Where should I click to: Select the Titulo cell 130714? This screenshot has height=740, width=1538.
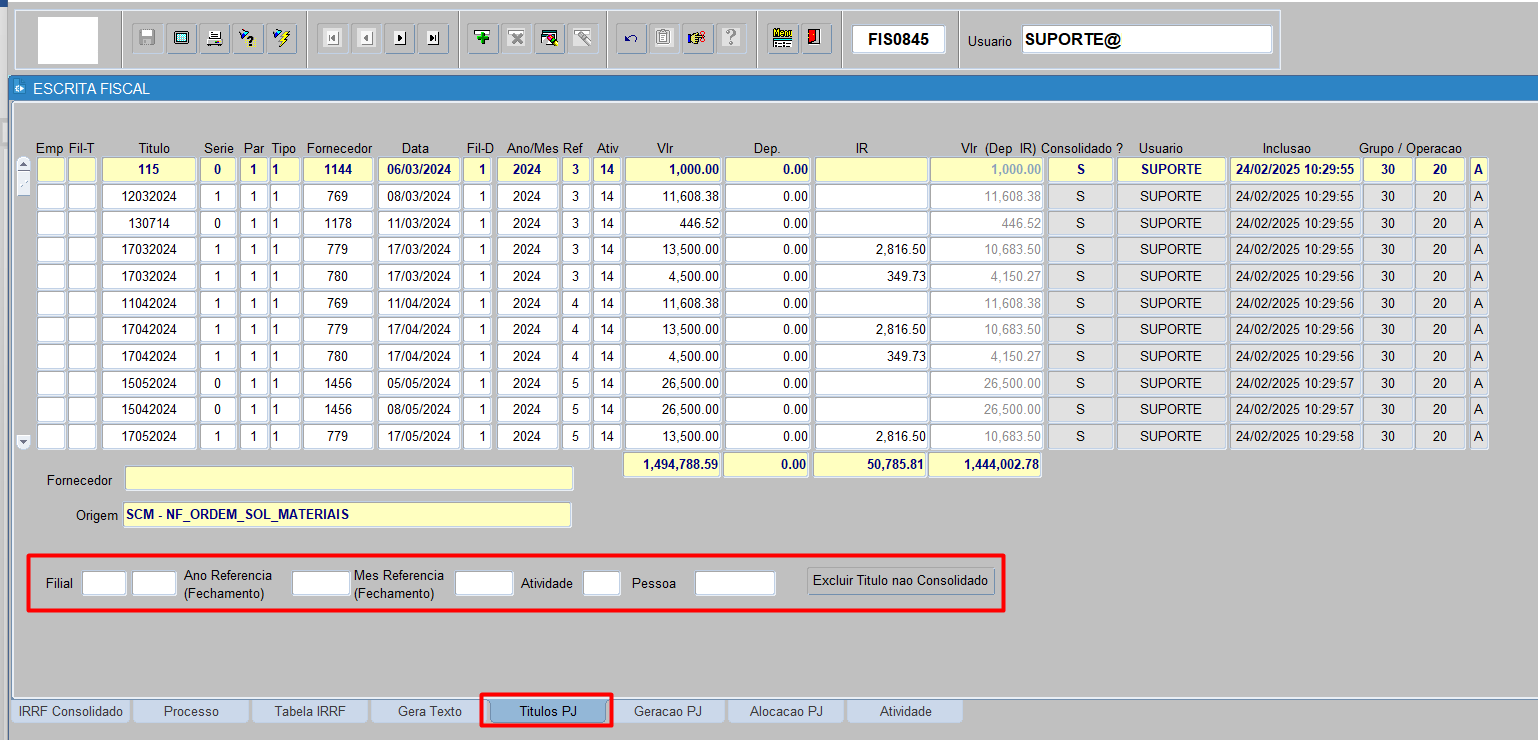click(x=149, y=223)
